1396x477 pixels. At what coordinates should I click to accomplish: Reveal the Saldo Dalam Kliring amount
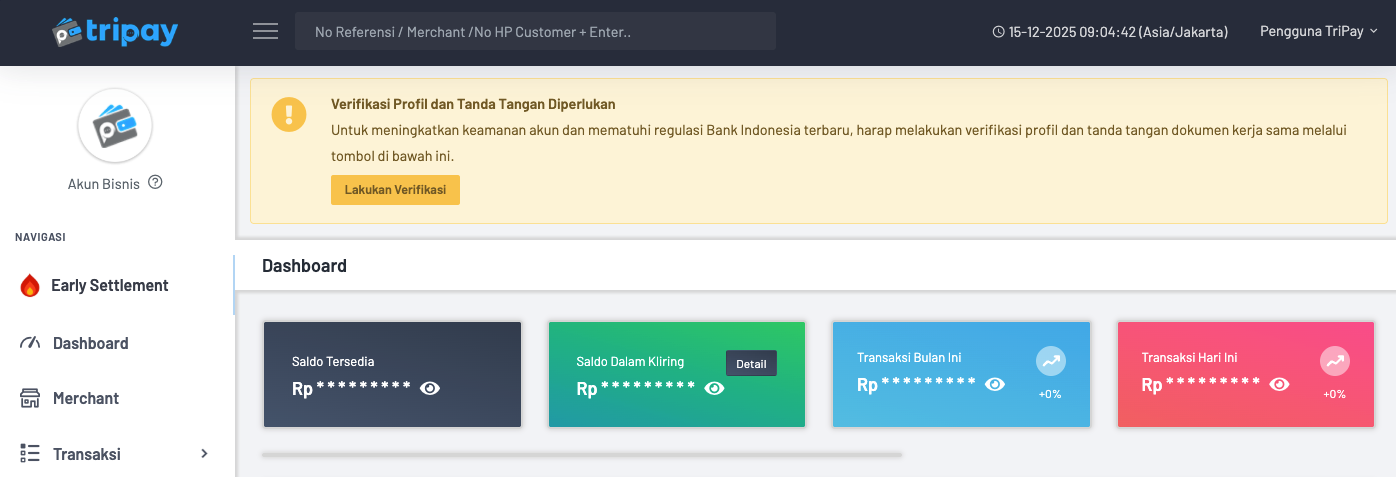pos(714,388)
